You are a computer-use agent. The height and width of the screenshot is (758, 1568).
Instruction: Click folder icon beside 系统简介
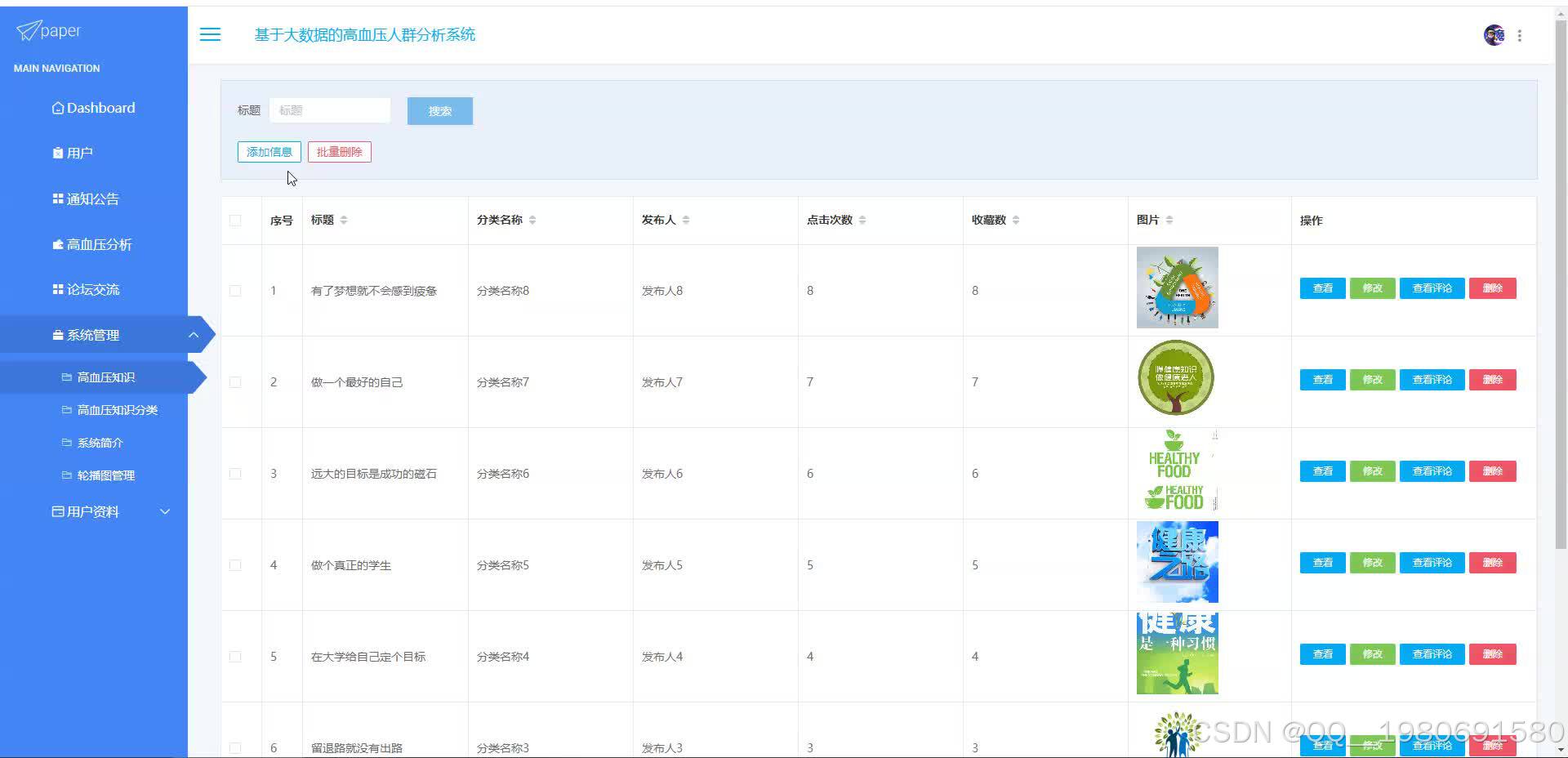pyautogui.click(x=67, y=443)
